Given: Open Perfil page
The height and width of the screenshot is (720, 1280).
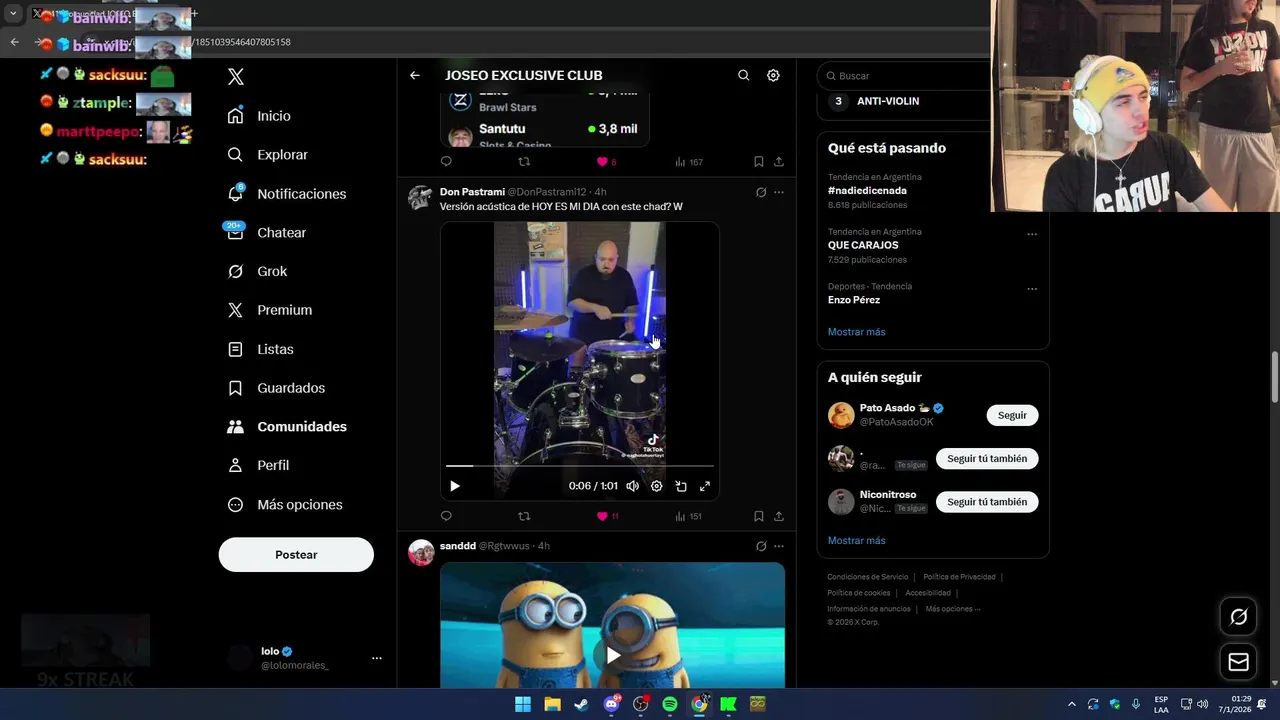Looking at the screenshot, I should point(259,465).
